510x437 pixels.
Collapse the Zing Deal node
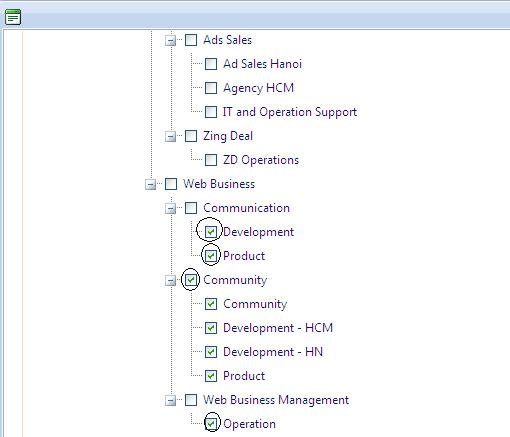click(170, 137)
